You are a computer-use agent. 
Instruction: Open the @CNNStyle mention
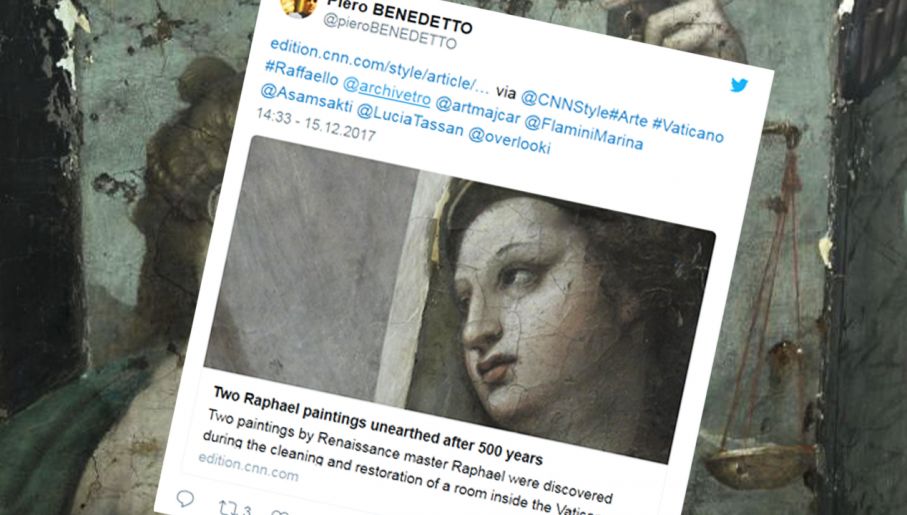point(565,105)
